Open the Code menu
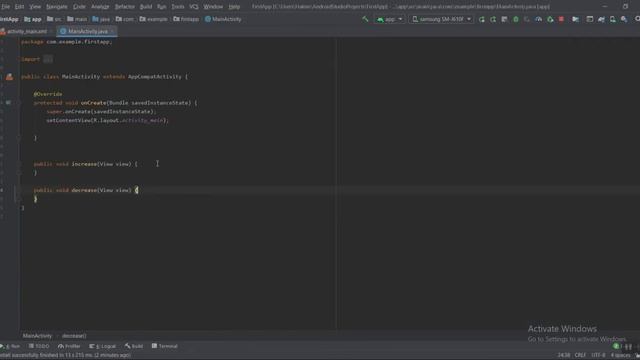The height and width of the screenshot is (360, 640). [79, 7]
